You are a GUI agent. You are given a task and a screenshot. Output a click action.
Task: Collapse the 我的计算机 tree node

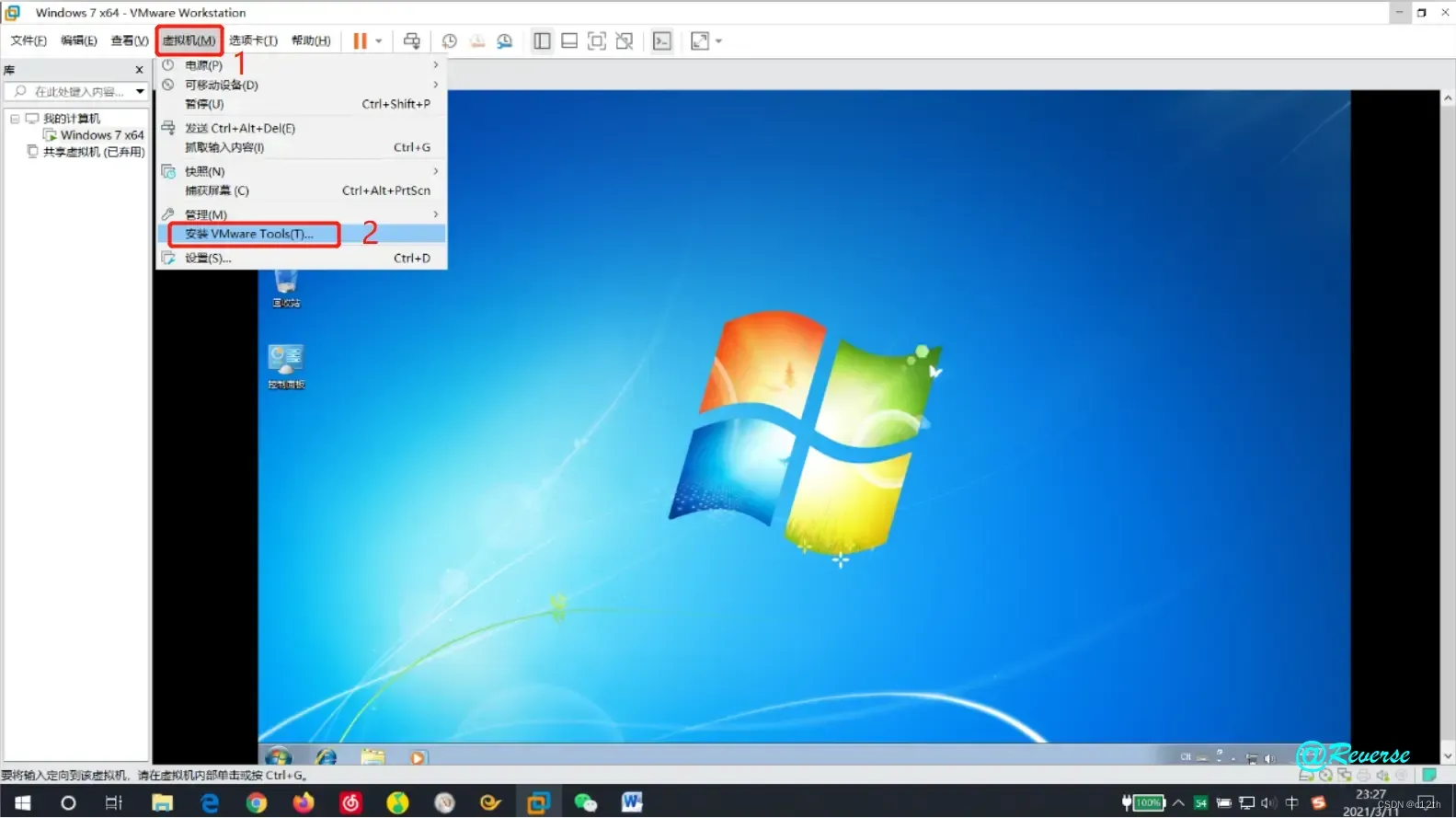click(15, 119)
